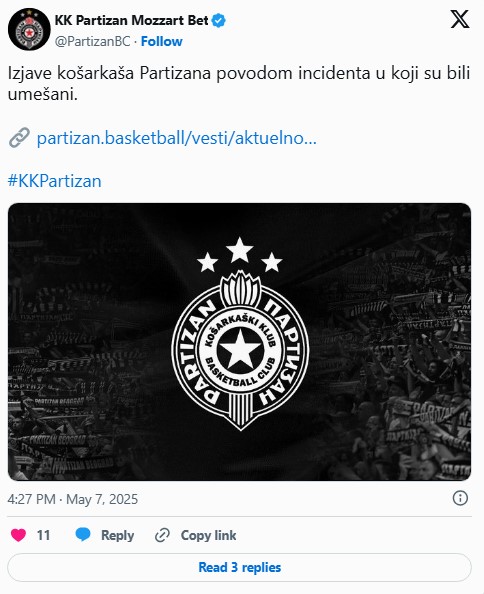Select the Copy link text

[208, 535]
